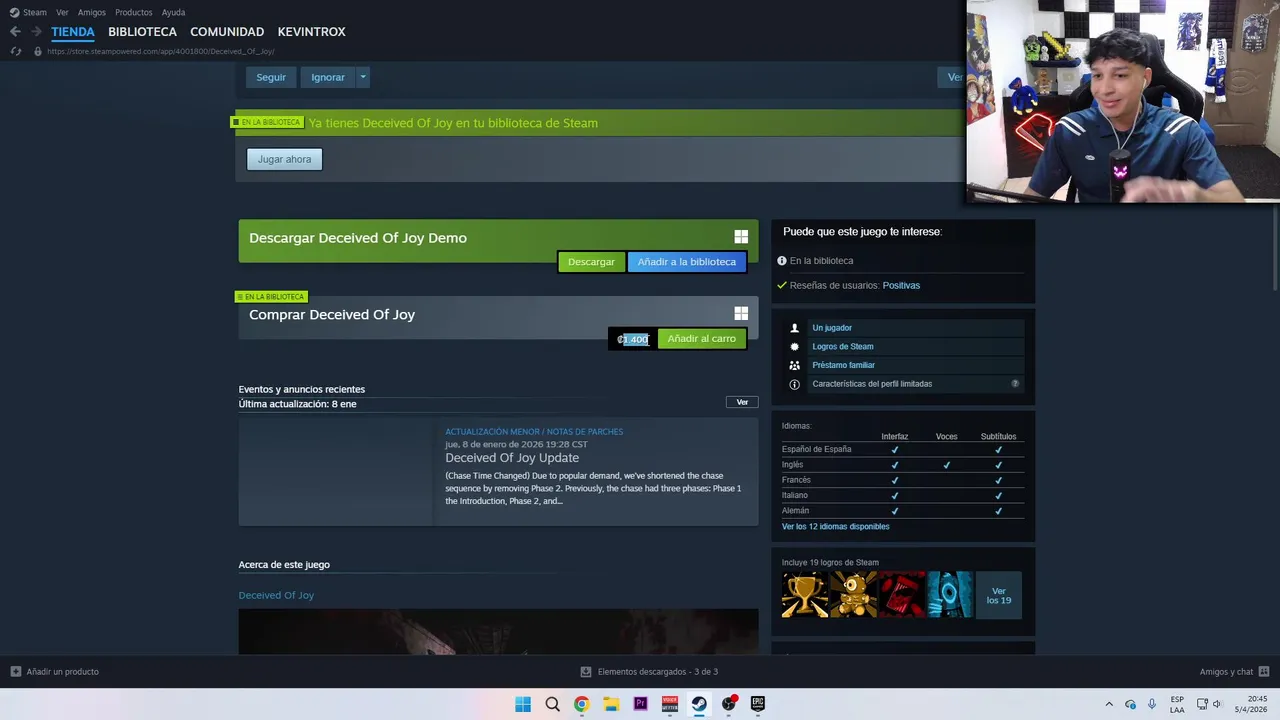1280x720 pixels.
Task: Open OBS Studio from taskbar
Action: (729, 704)
